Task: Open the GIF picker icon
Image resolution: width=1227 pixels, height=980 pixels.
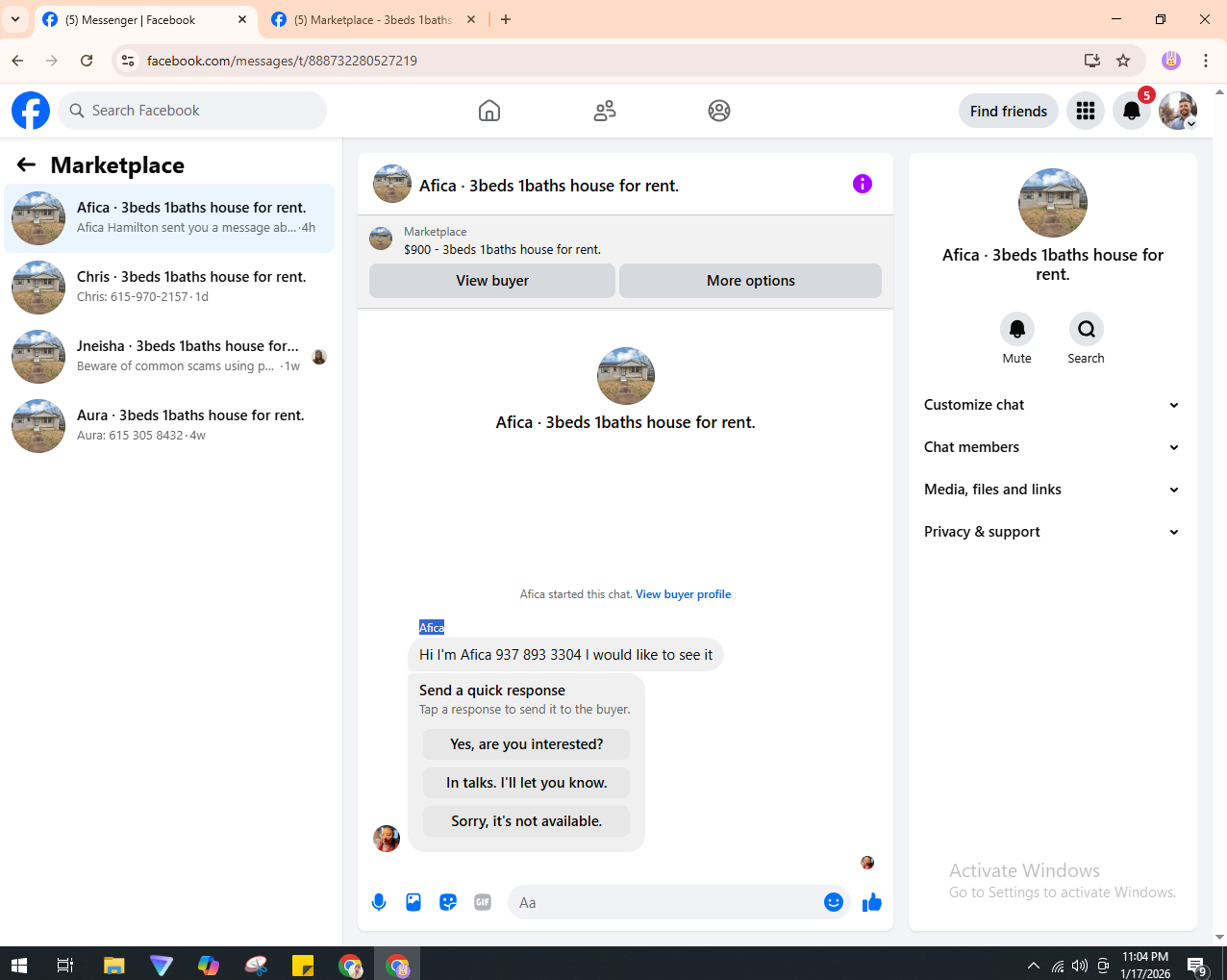Action: point(483,902)
